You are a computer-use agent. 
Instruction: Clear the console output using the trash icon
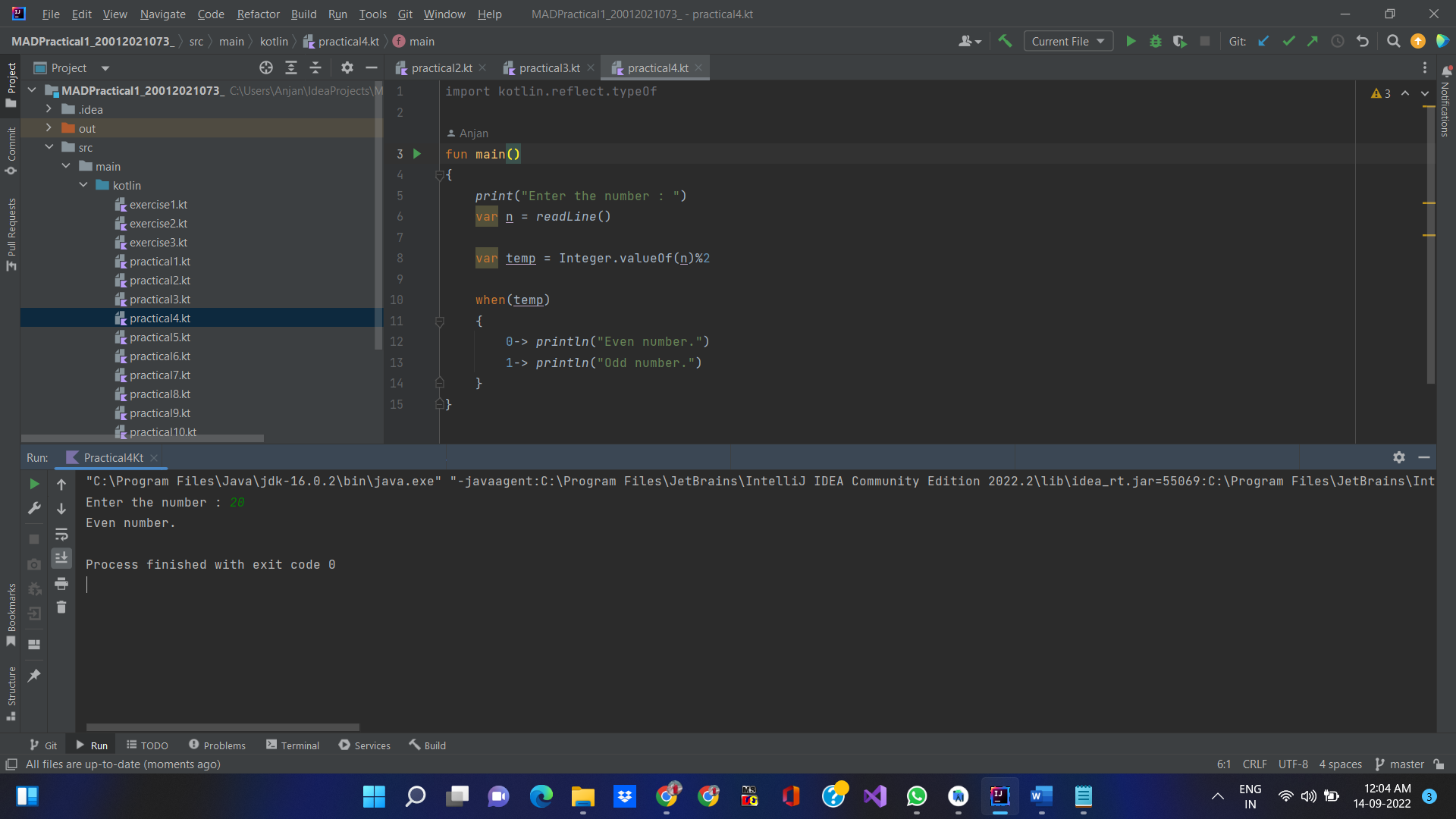pos(61,607)
